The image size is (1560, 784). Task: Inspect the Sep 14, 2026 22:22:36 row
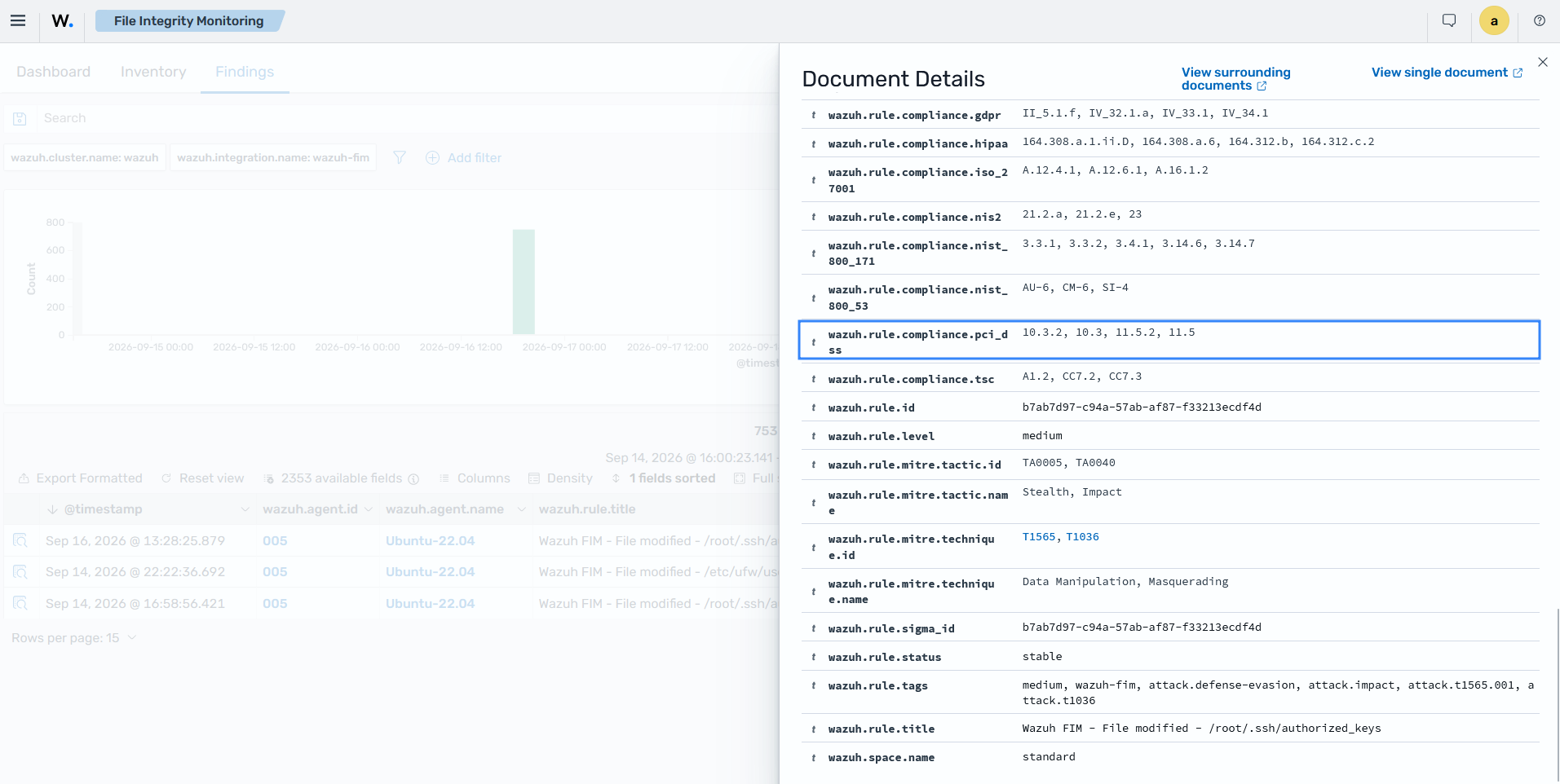[x=20, y=571]
